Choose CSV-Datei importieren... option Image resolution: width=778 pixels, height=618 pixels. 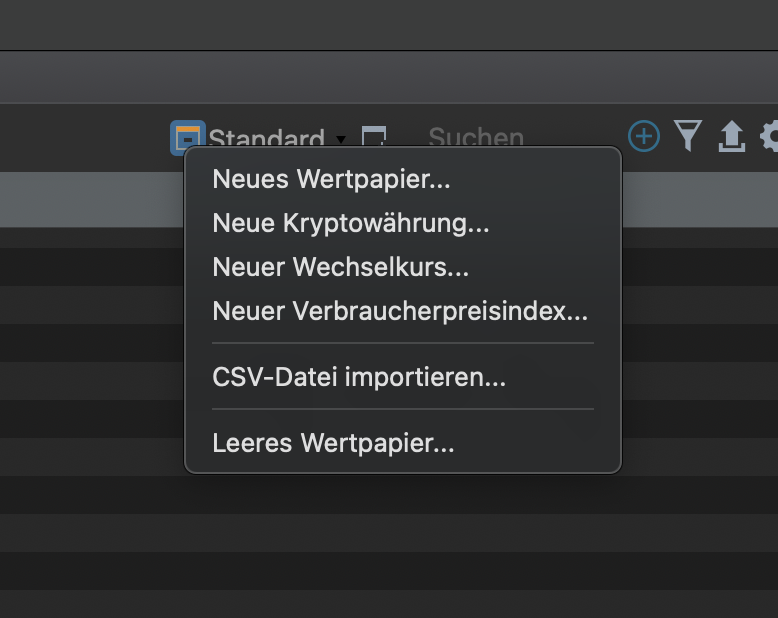click(x=359, y=378)
